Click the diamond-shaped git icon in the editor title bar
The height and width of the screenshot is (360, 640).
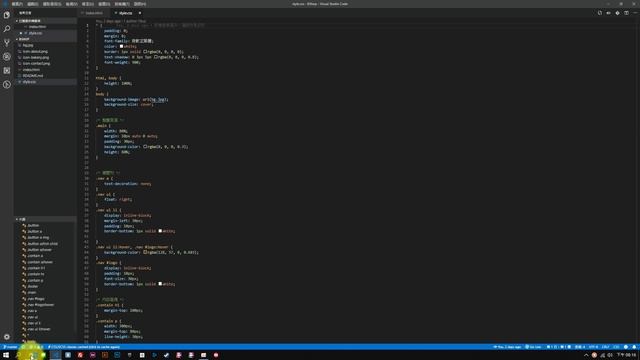pyautogui.click(x=617, y=13)
